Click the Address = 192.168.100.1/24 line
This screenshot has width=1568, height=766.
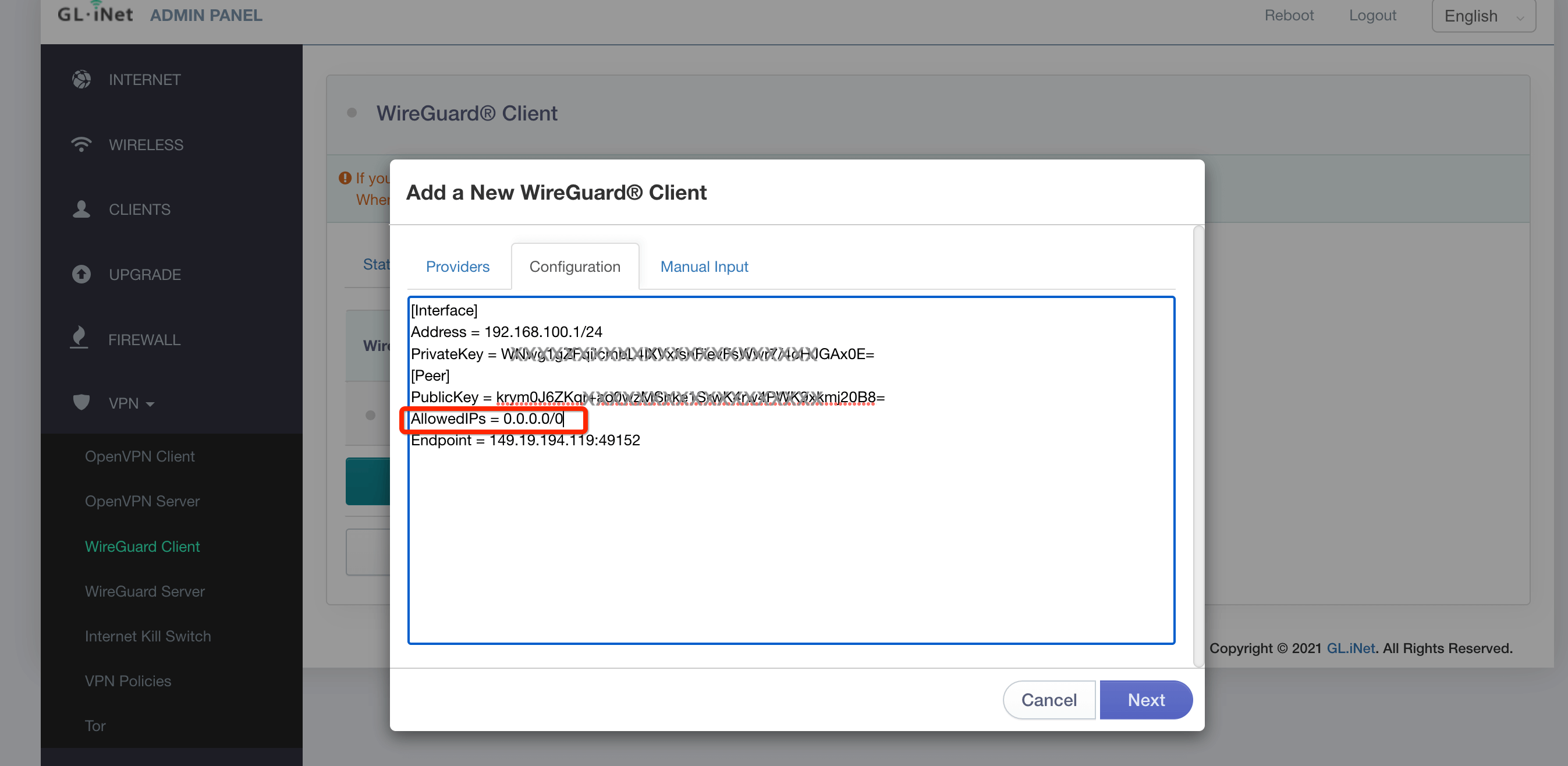[506, 332]
